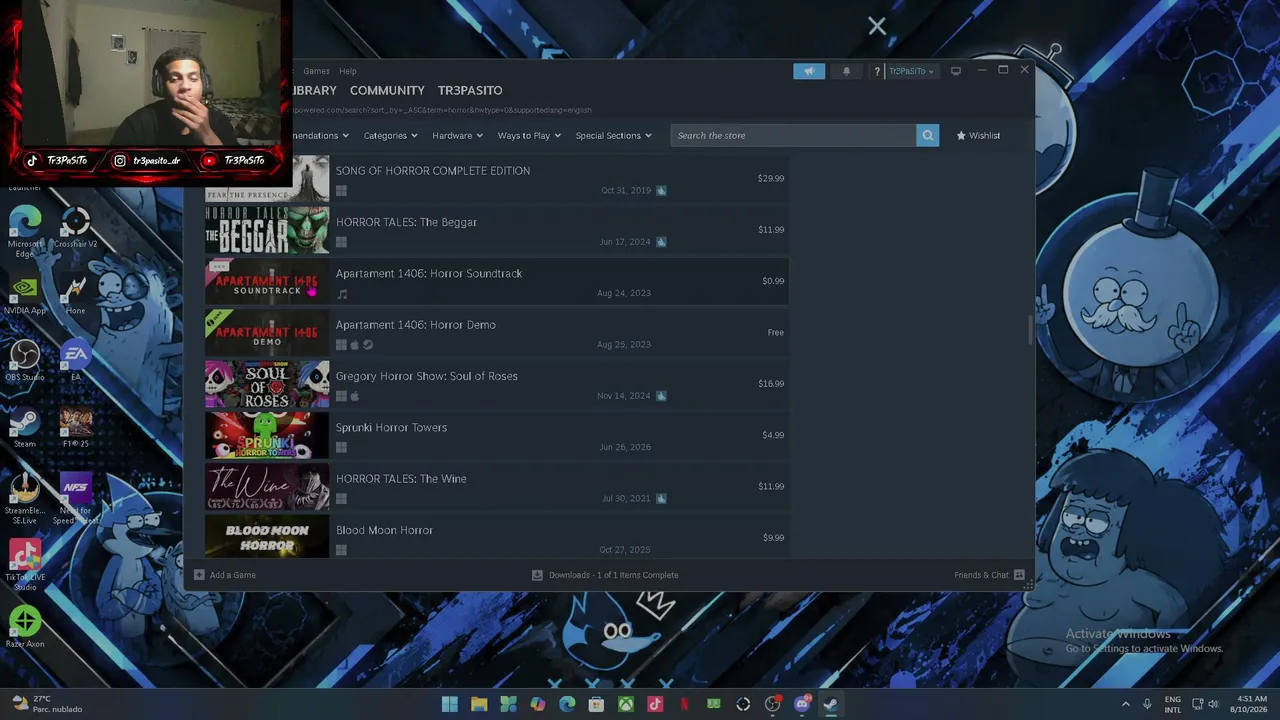
Task: Click the Add a Game label
Action: [x=233, y=575]
